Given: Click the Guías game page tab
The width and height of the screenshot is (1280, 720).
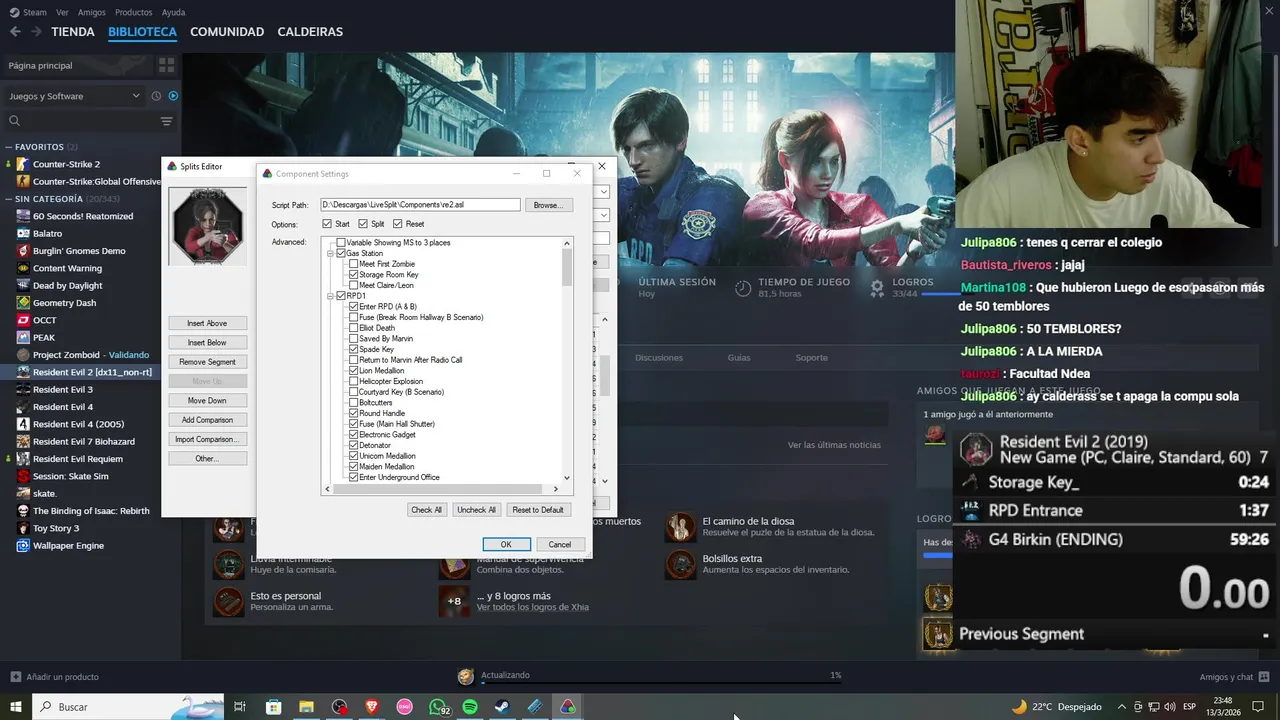Looking at the screenshot, I should click(739, 357).
